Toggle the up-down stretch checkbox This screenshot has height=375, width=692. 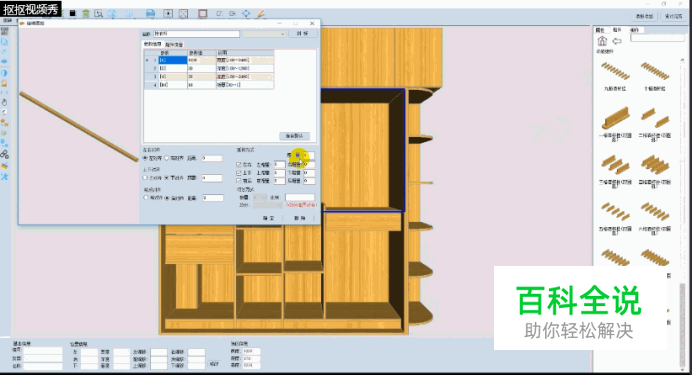(239, 173)
